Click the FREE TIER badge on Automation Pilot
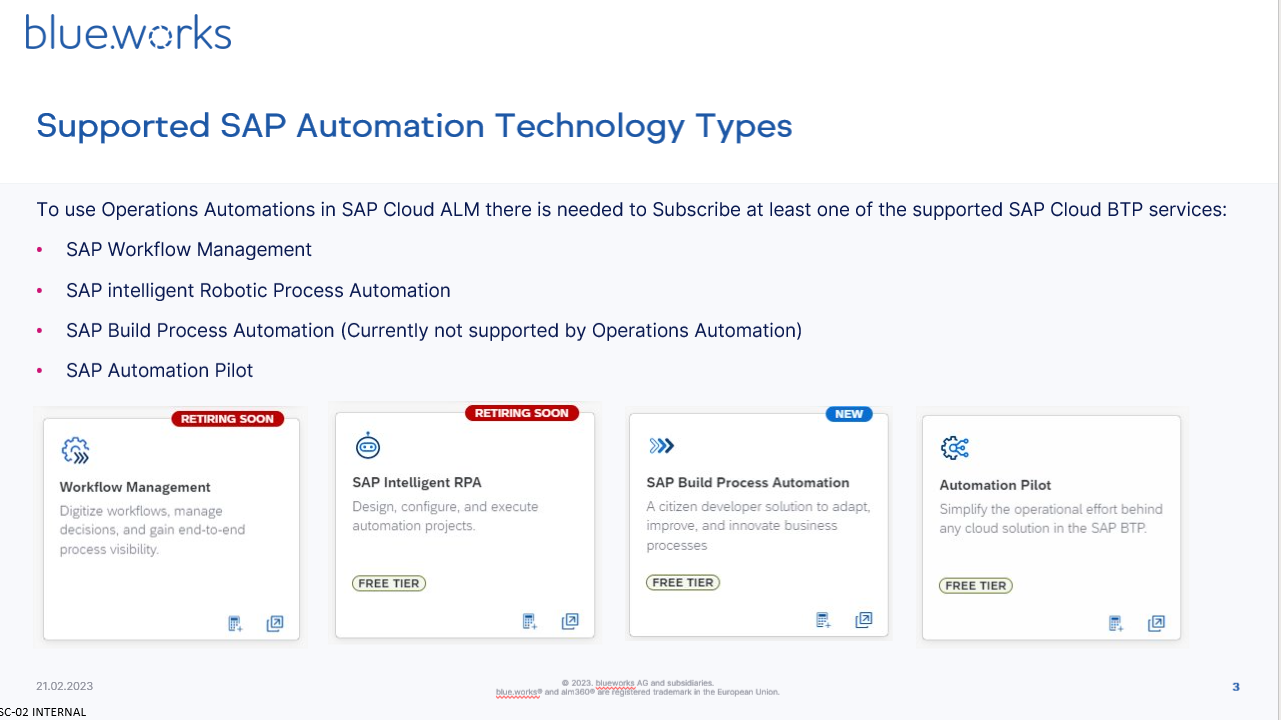 click(x=975, y=585)
